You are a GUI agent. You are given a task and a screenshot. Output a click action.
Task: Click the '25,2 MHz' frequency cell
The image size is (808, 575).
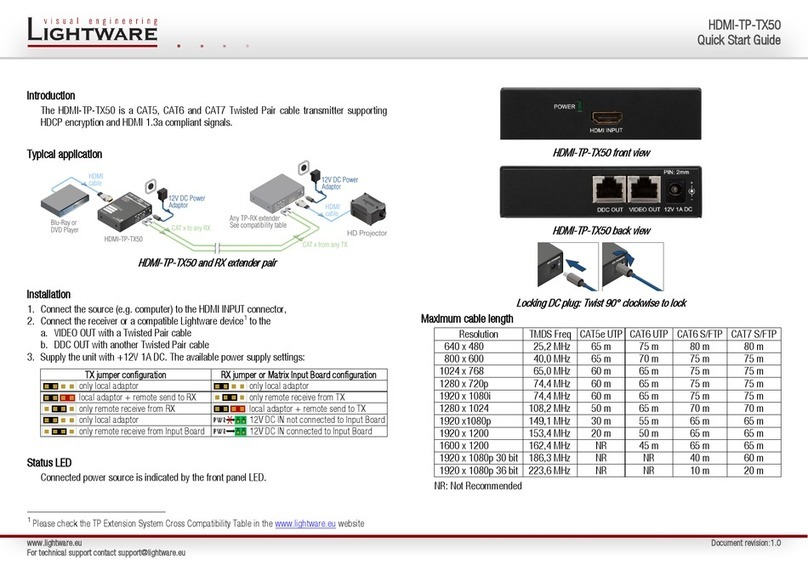tap(551, 346)
